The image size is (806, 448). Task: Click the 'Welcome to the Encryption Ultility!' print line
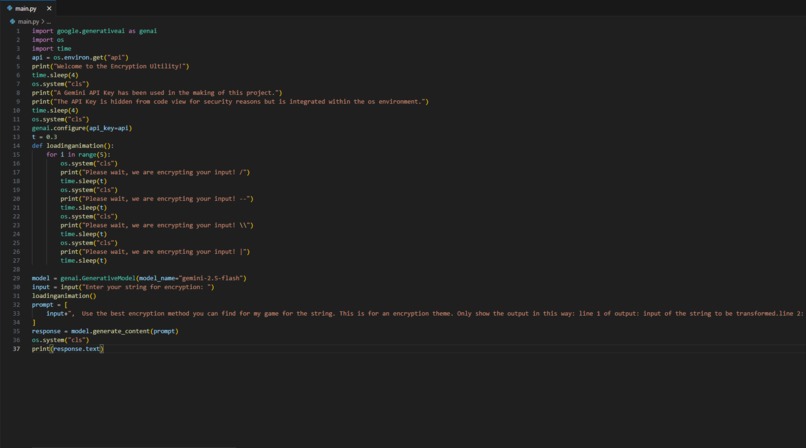pos(111,66)
